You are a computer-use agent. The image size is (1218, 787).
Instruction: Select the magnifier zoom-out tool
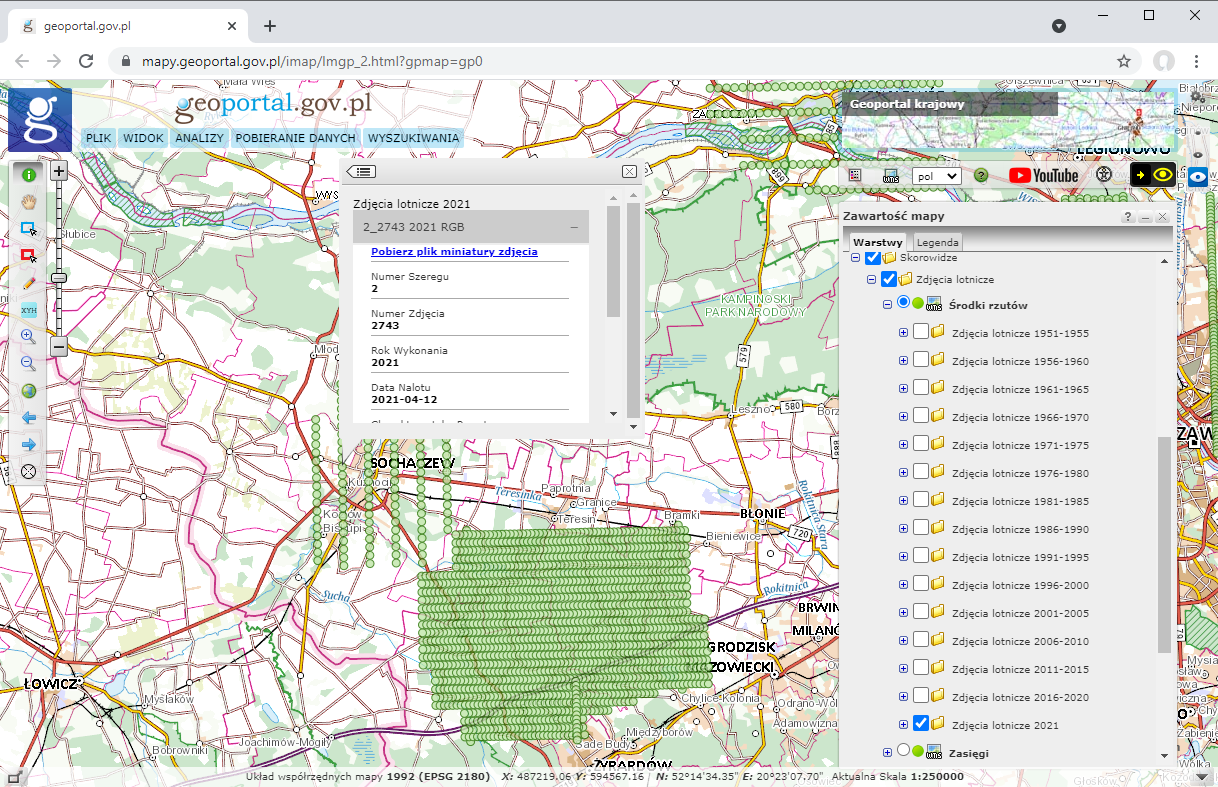29,364
